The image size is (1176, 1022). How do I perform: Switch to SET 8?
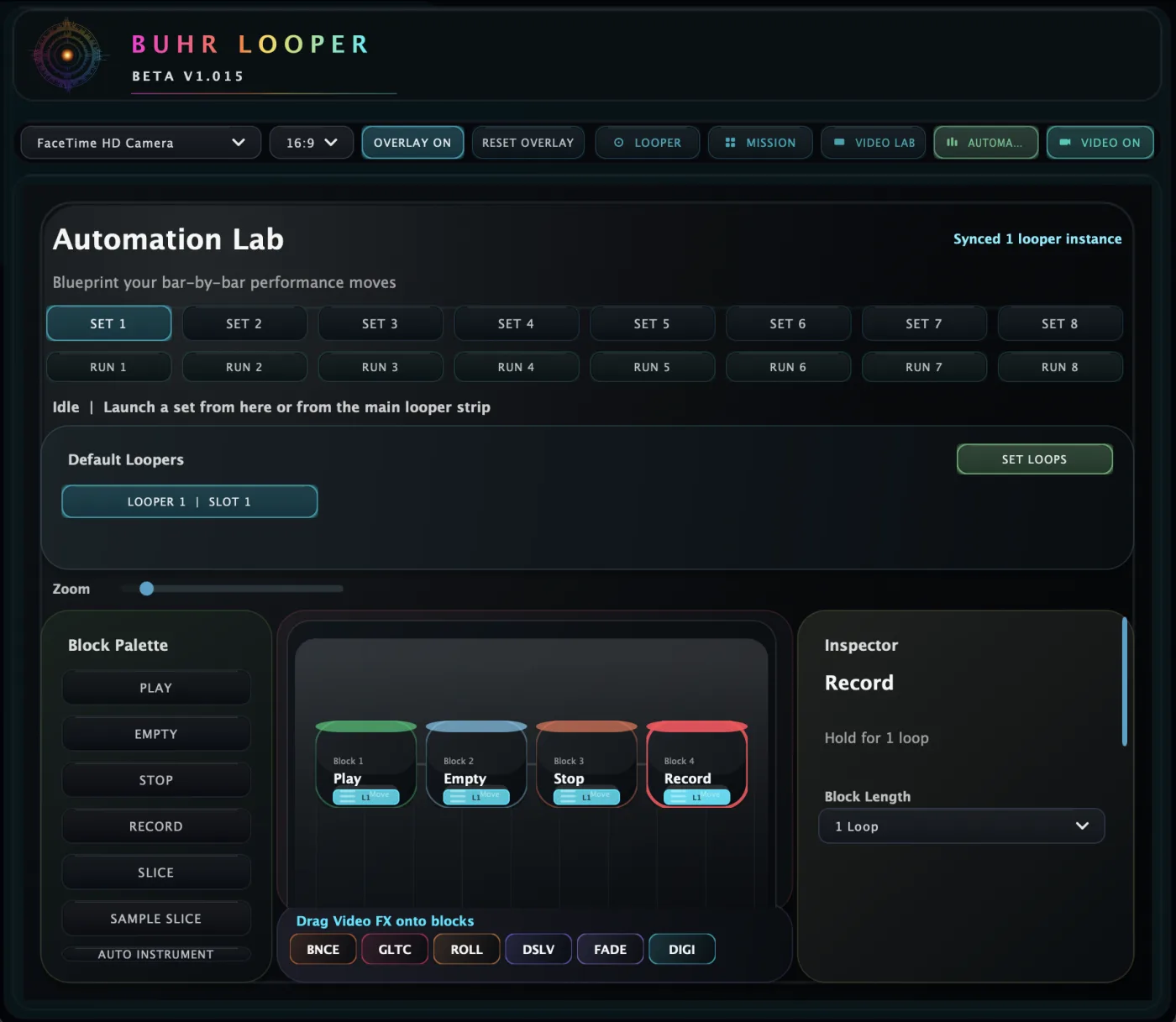click(1060, 323)
